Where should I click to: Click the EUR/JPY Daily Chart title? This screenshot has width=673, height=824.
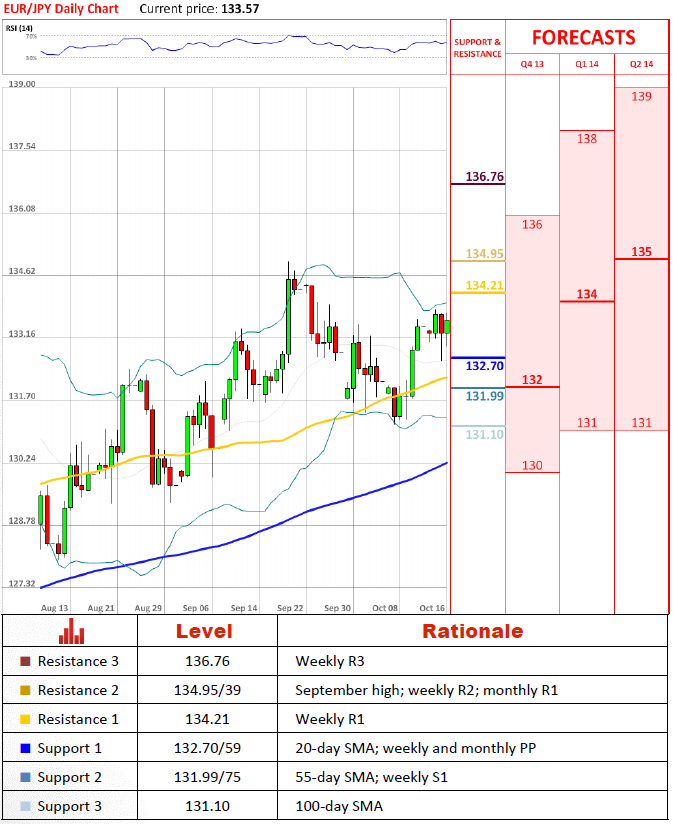coord(61,9)
